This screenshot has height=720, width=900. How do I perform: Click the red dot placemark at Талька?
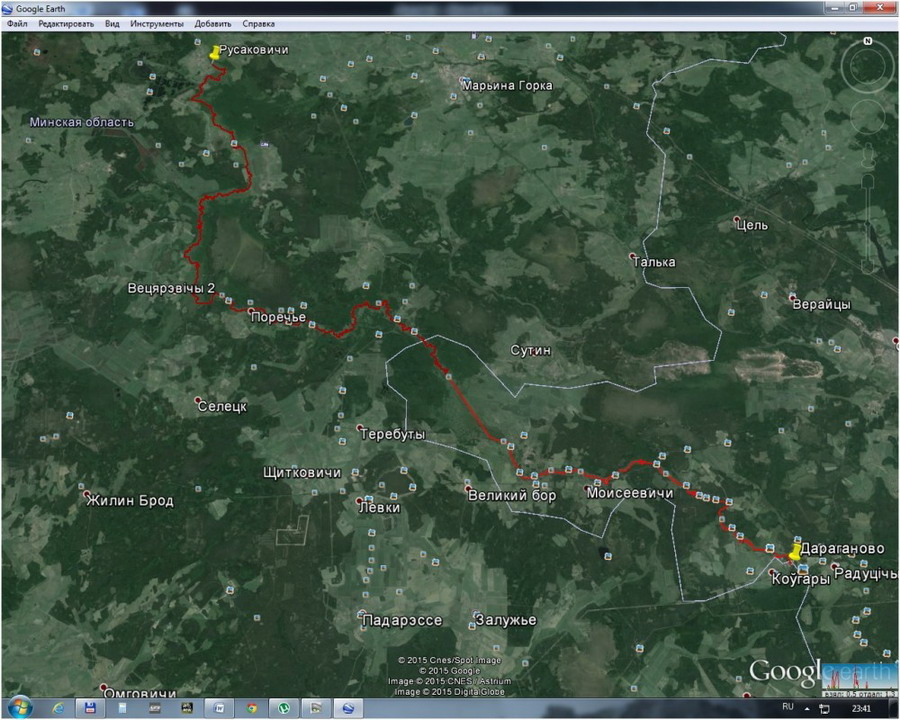click(632, 257)
